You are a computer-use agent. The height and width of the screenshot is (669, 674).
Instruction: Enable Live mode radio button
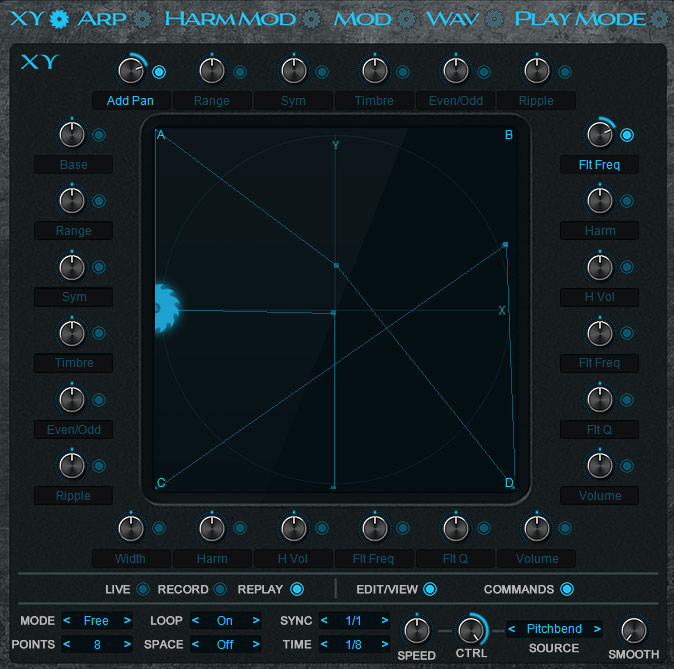(x=143, y=589)
